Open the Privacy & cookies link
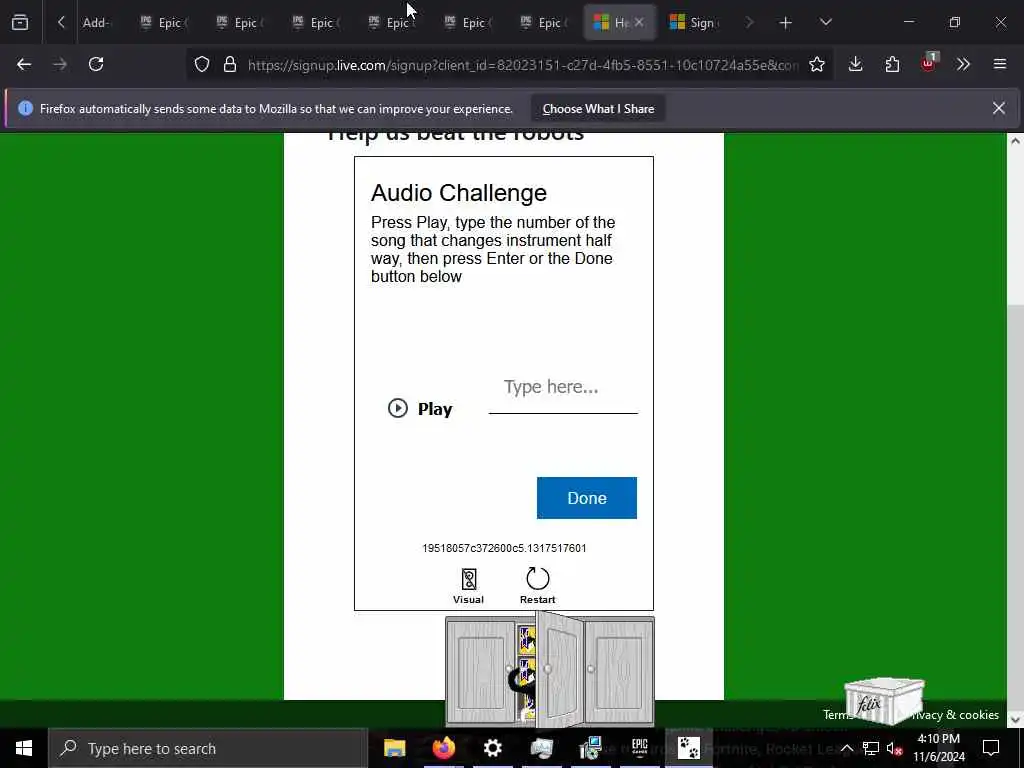The height and width of the screenshot is (768, 1024). pos(955,715)
